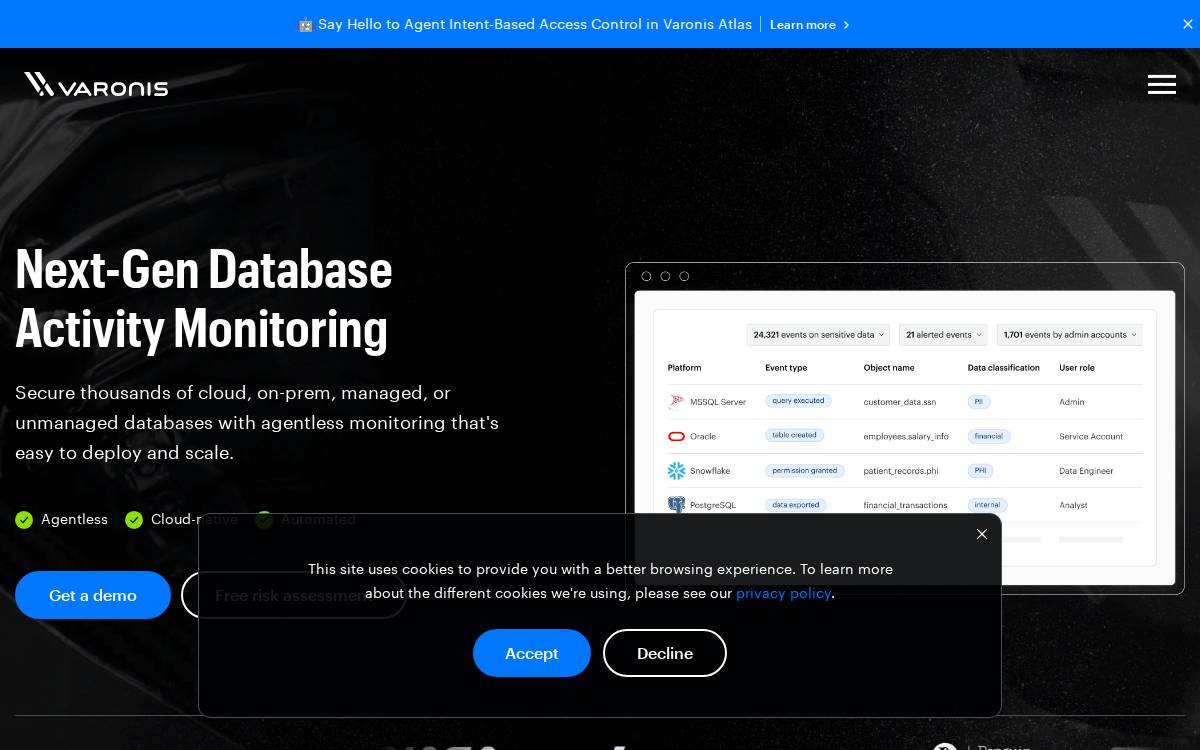Click the Learn more chevron arrow
This screenshot has width=1200, height=750.
pyautogui.click(x=846, y=25)
